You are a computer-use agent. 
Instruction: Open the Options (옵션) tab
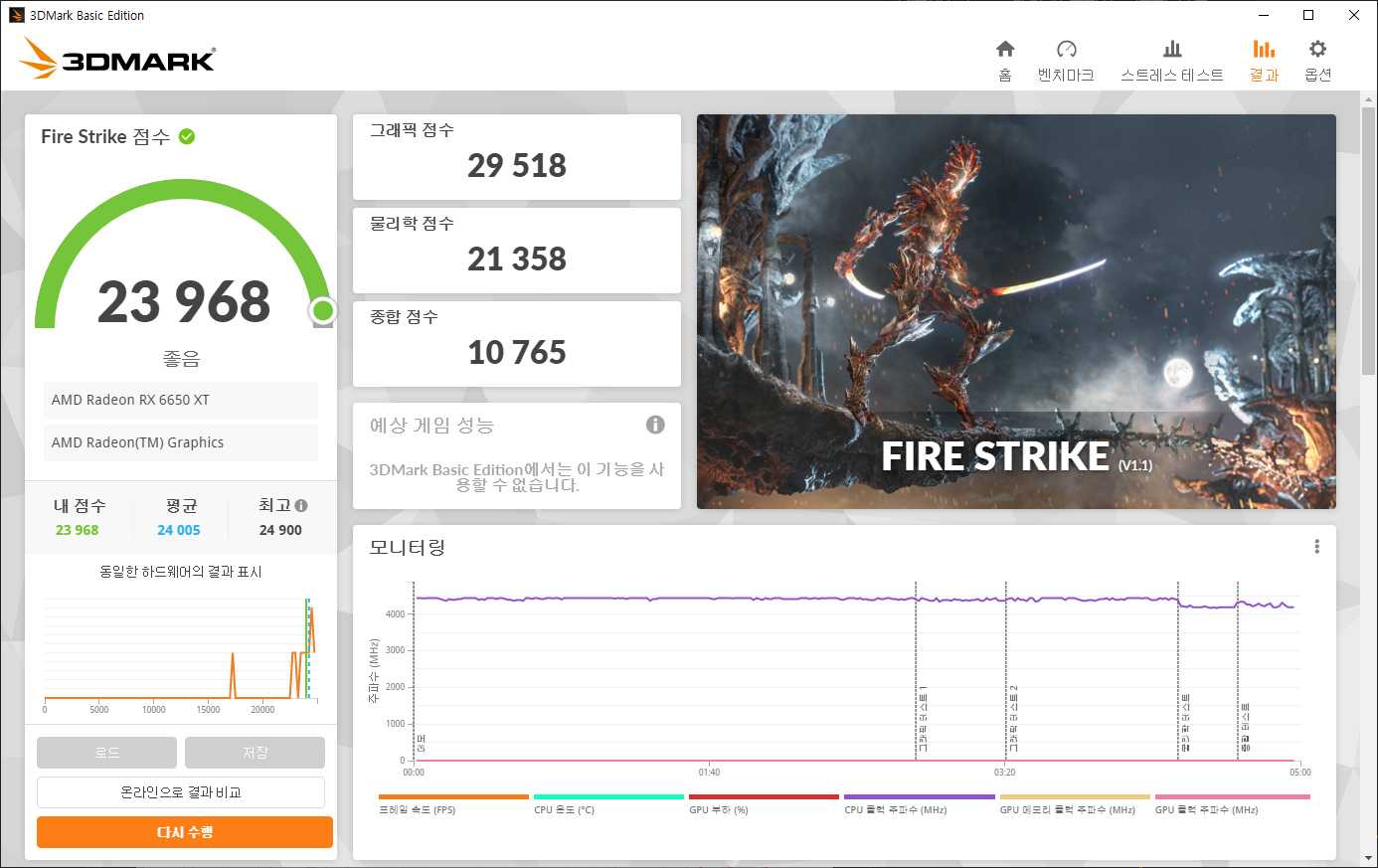pyautogui.click(x=1317, y=61)
